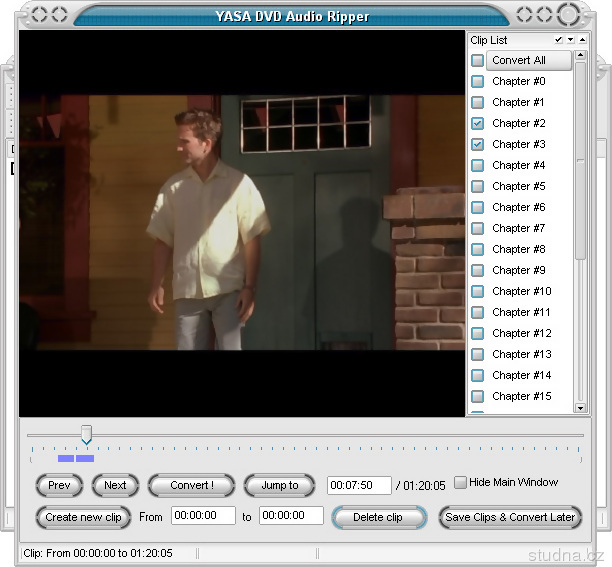The image size is (612, 567).
Task: Click Save Clips & Convert Later
Action: (x=510, y=517)
